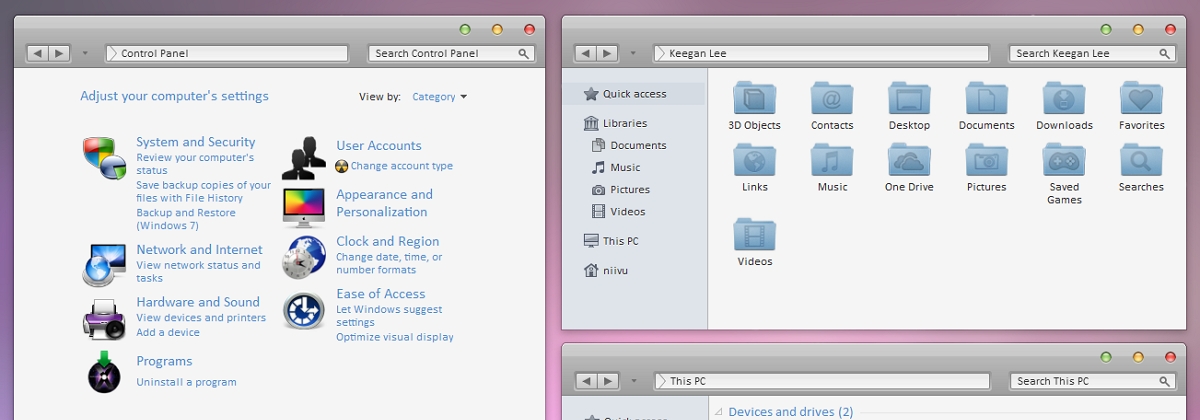Image resolution: width=1200 pixels, height=420 pixels.
Task: Click the System and Security heading link
Action: [196, 142]
